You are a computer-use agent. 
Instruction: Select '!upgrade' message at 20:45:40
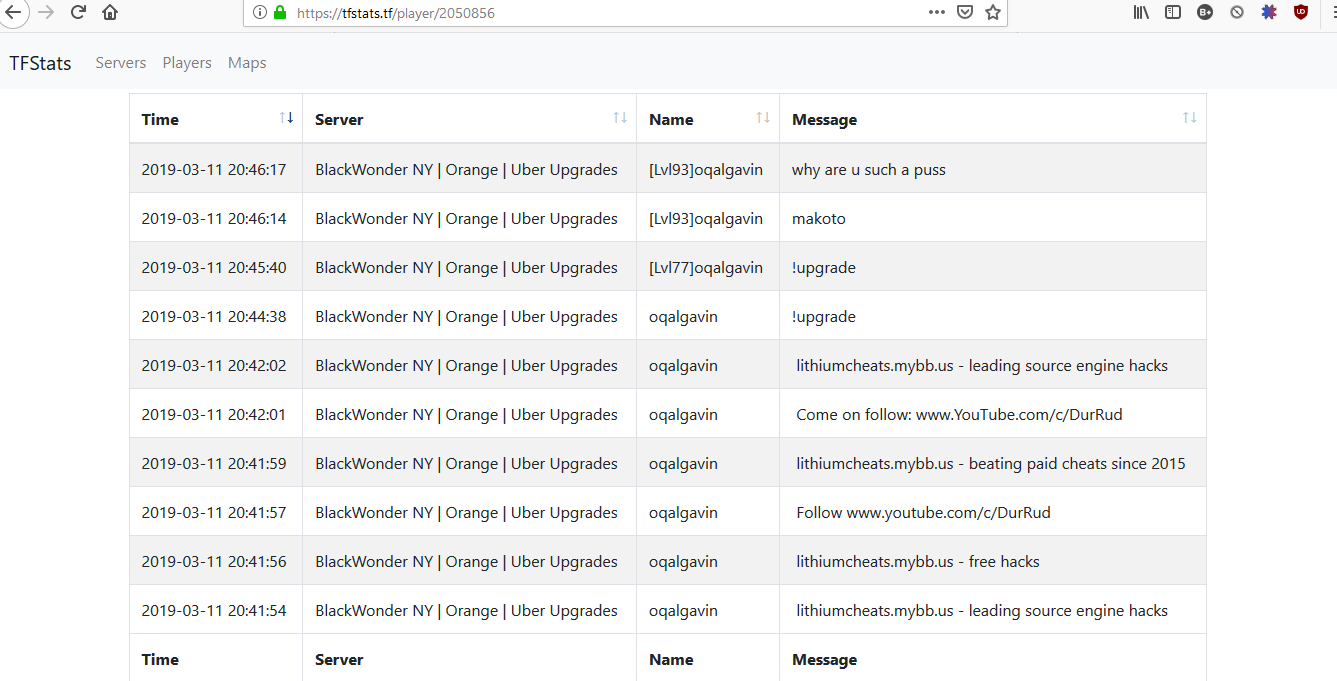(823, 267)
